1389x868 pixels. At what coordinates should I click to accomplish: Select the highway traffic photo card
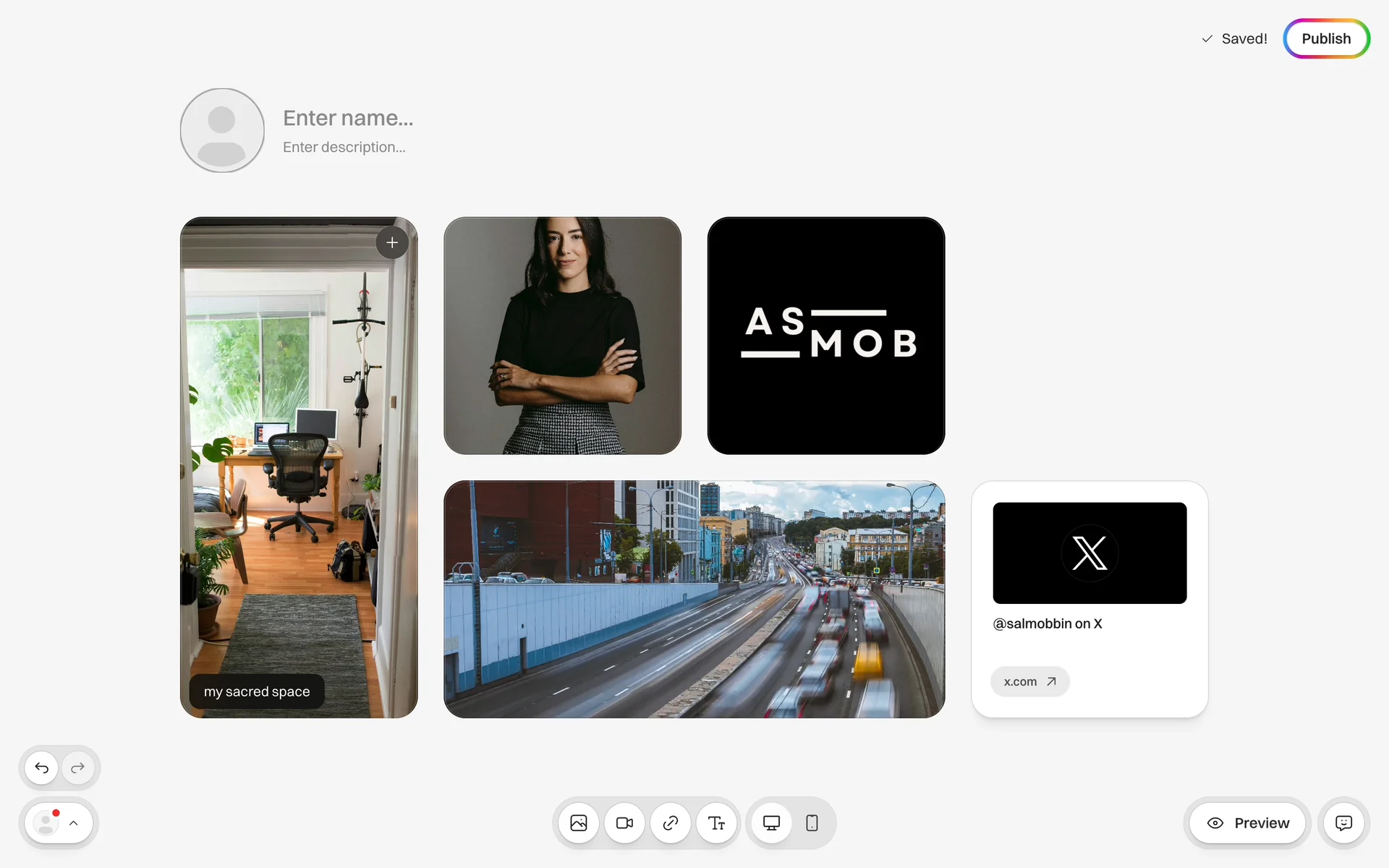tap(694, 599)
